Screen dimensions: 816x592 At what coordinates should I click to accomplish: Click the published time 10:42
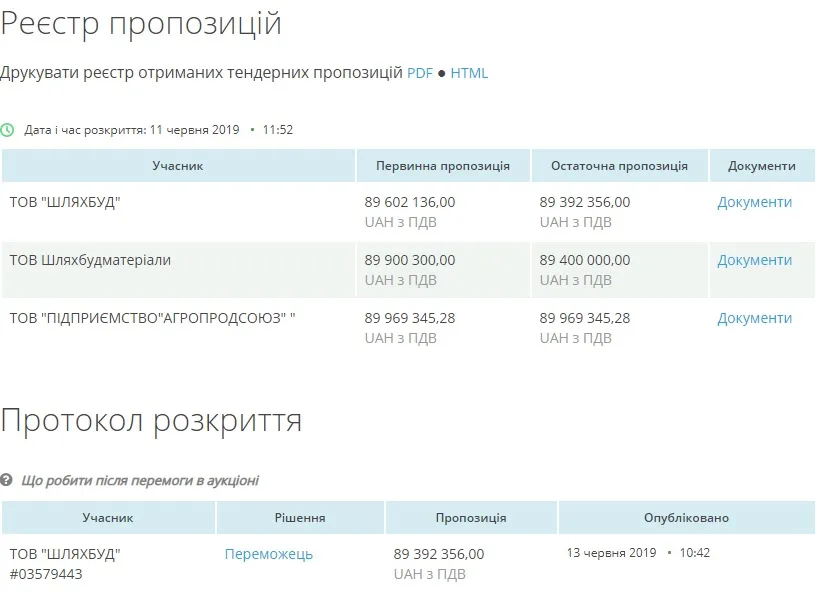[695, 552]
